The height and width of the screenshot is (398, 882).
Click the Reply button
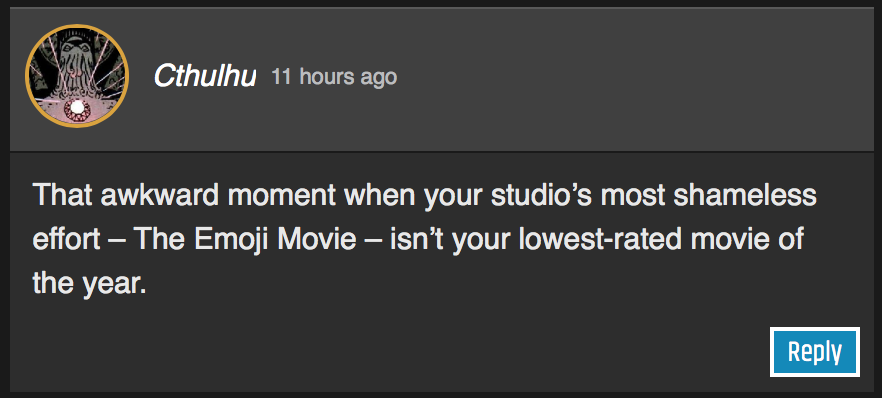(814, 352)
